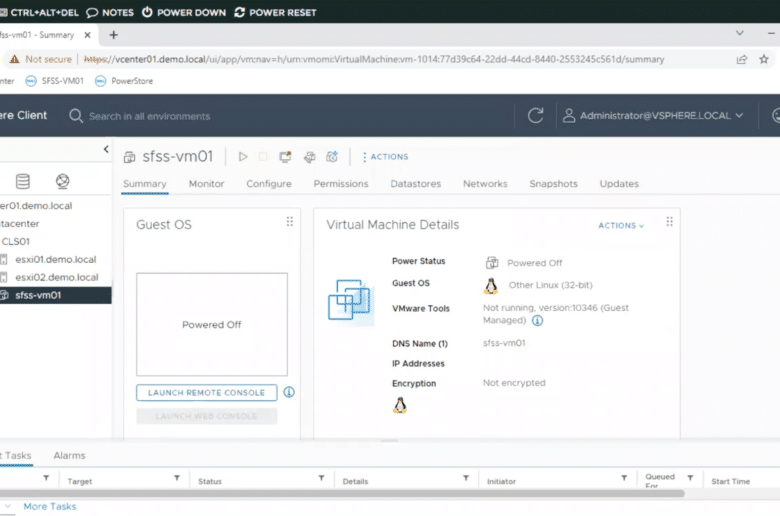Click Virtual Machine Details card drag handle
The image size is (780, 516).
(670, 222)
